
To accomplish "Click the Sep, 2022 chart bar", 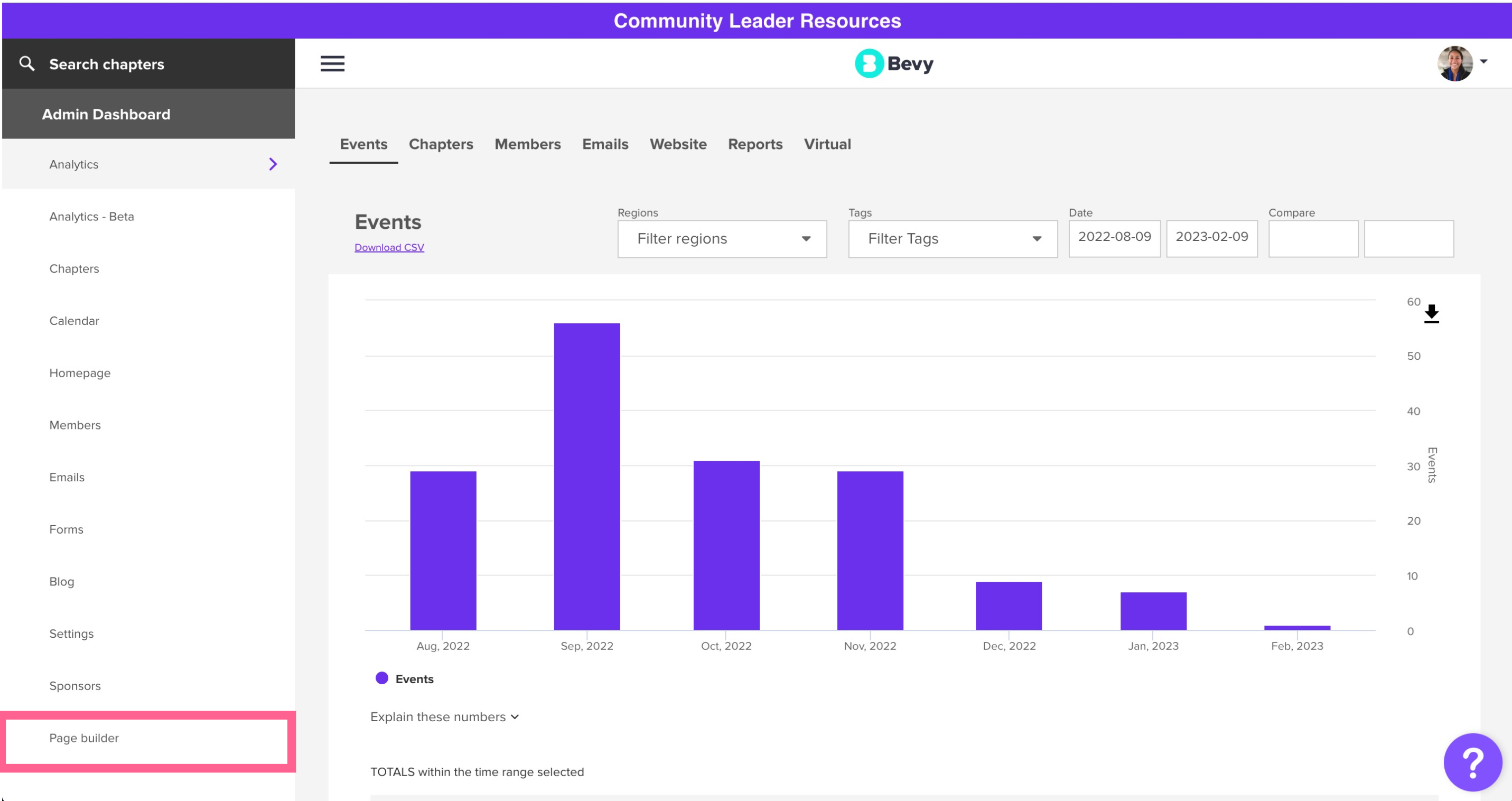I will tap(586, 477).
